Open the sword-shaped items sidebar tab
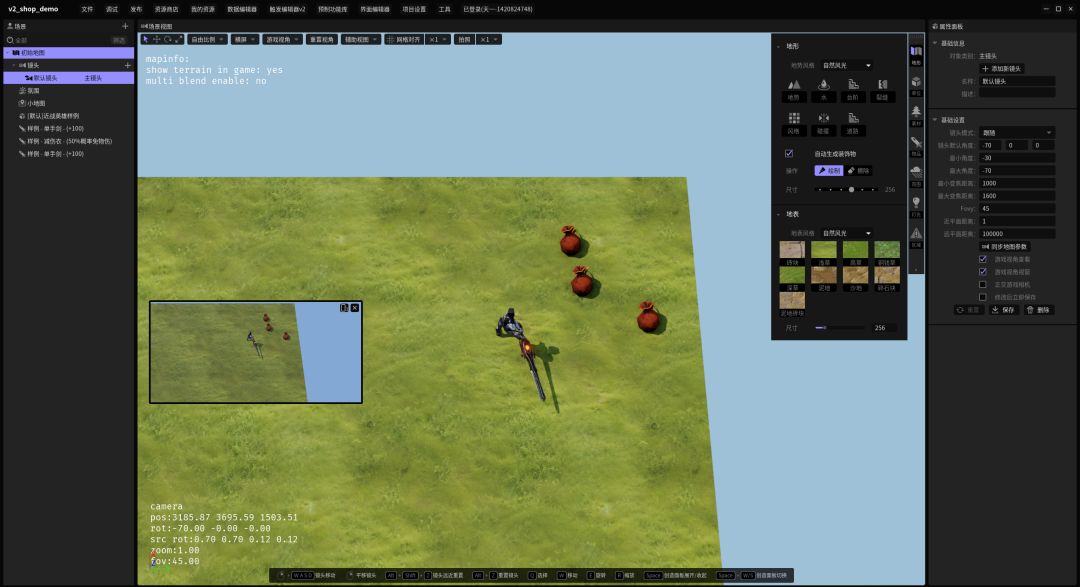 916,146
